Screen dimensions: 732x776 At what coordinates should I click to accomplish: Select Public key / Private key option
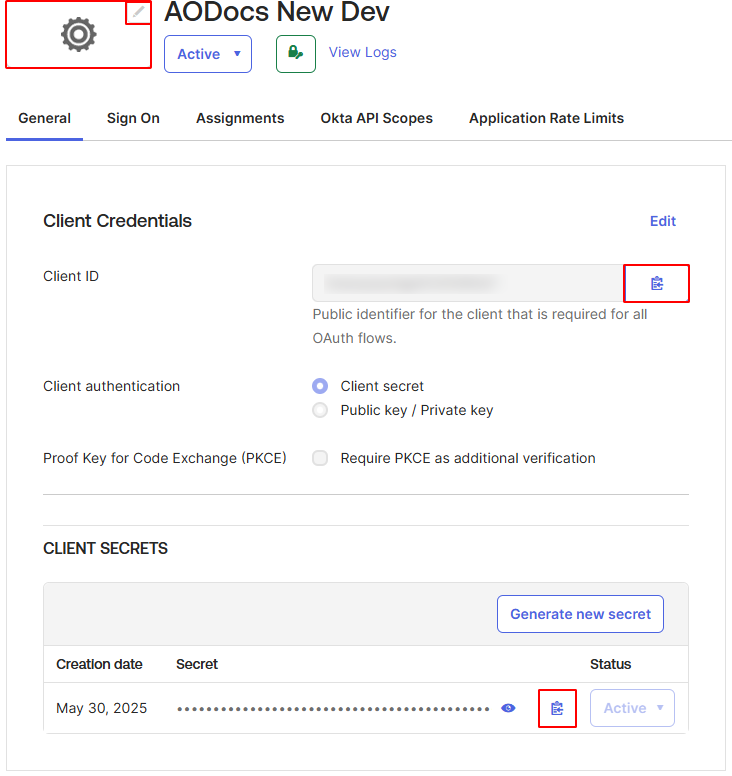[320, 410]
